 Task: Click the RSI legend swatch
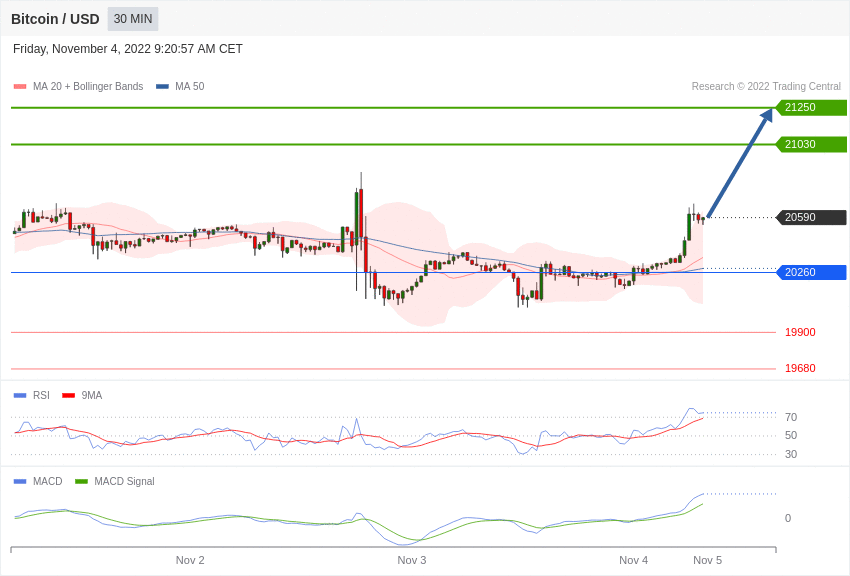(20, 396)
